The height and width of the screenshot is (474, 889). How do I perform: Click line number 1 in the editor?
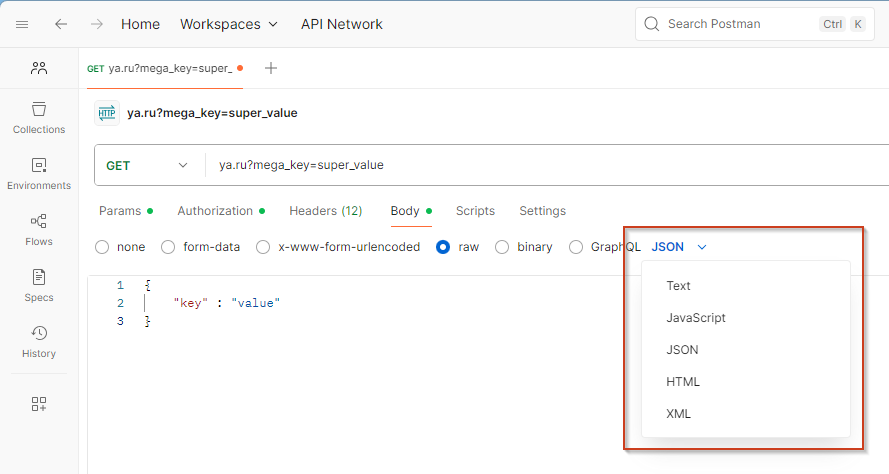pos(120,285)
